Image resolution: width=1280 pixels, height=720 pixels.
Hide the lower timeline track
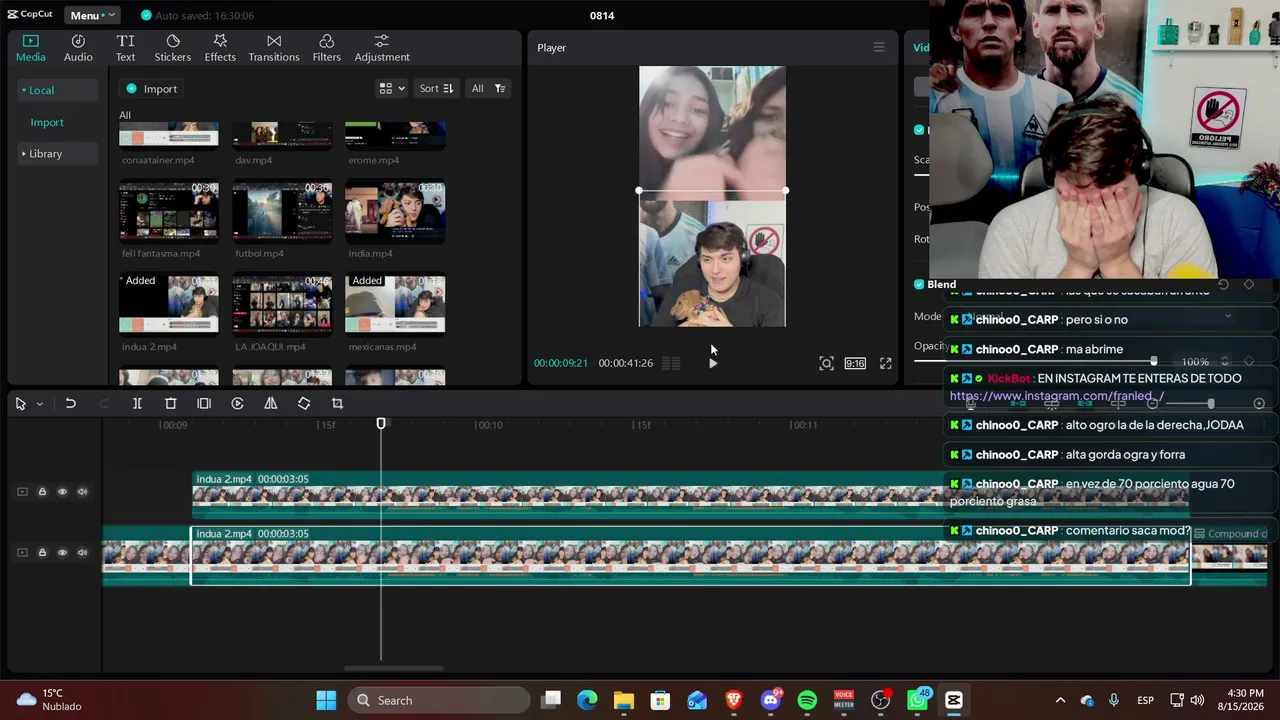point(62,552)
